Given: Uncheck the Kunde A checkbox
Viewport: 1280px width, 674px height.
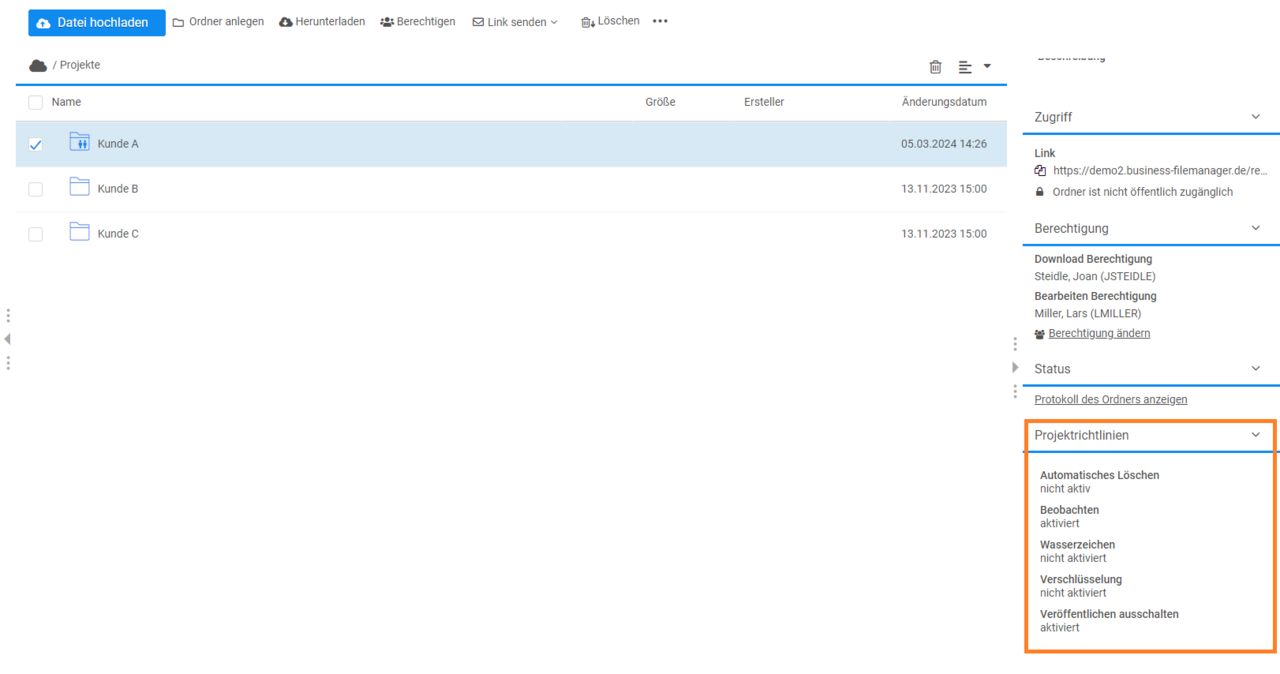Looking at the screenshot, I should point(36,144).
